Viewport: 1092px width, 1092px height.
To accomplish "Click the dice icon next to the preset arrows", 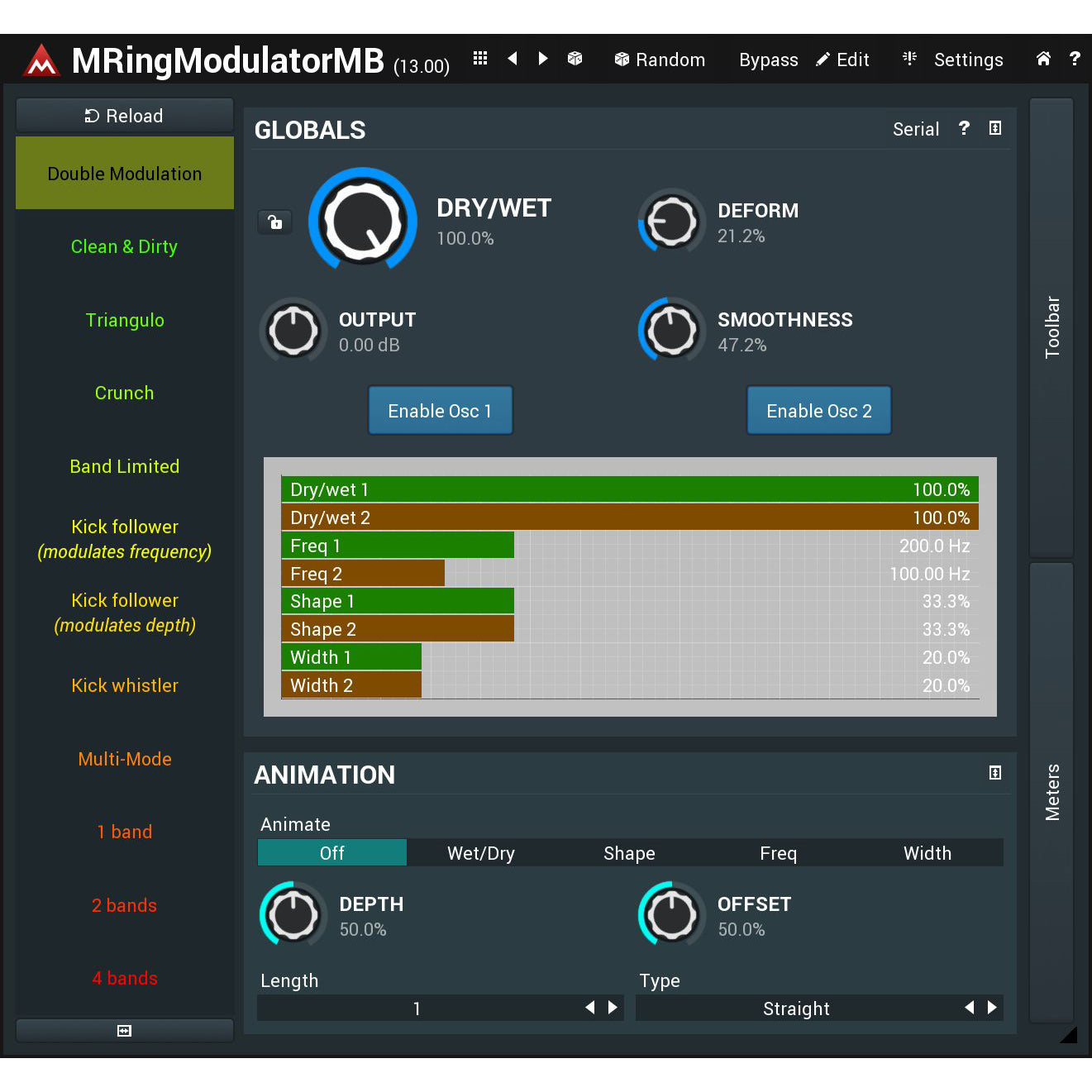I will click(575, 59).
